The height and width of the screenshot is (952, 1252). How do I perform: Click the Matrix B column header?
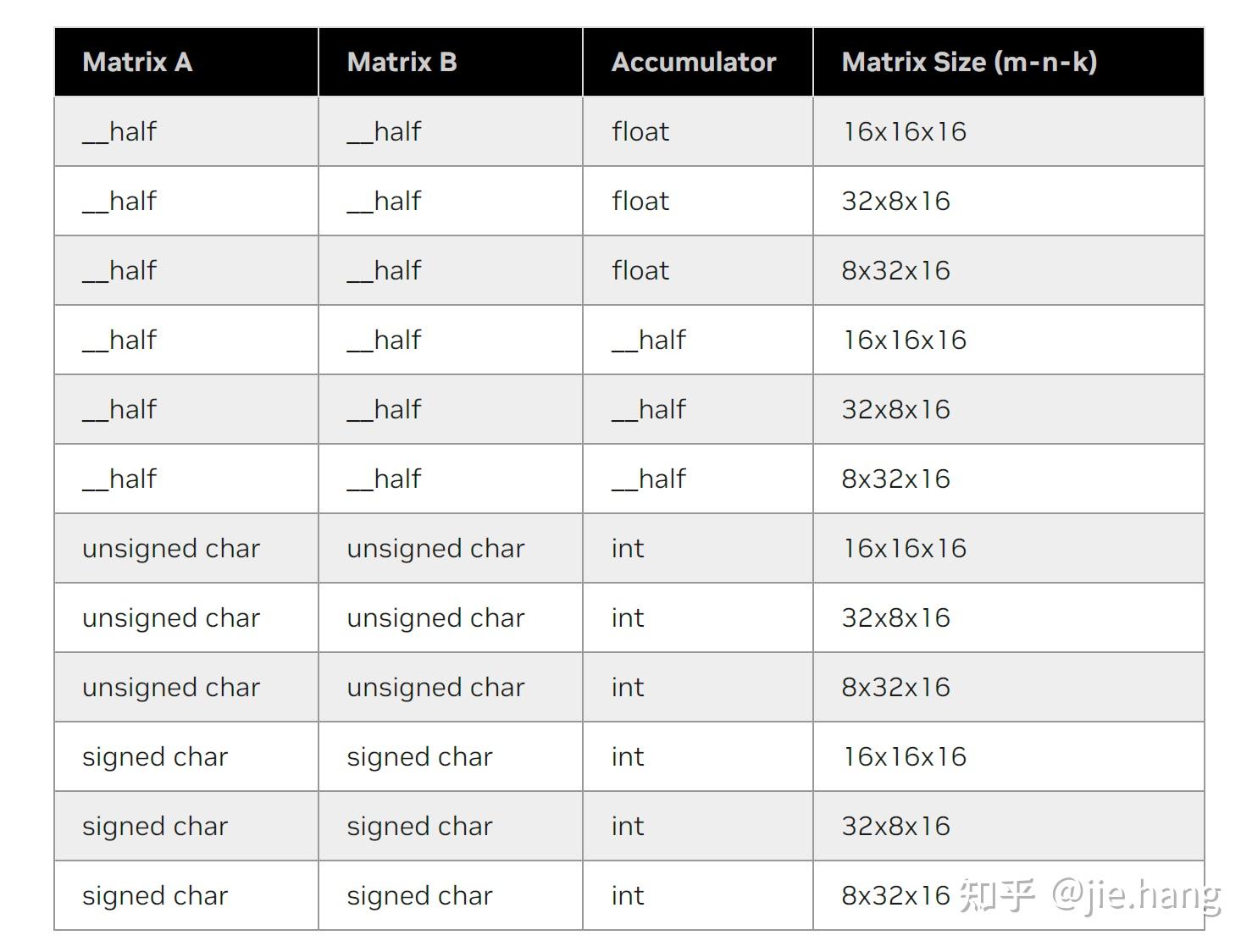pyautogui.click(x=402, y=62)
